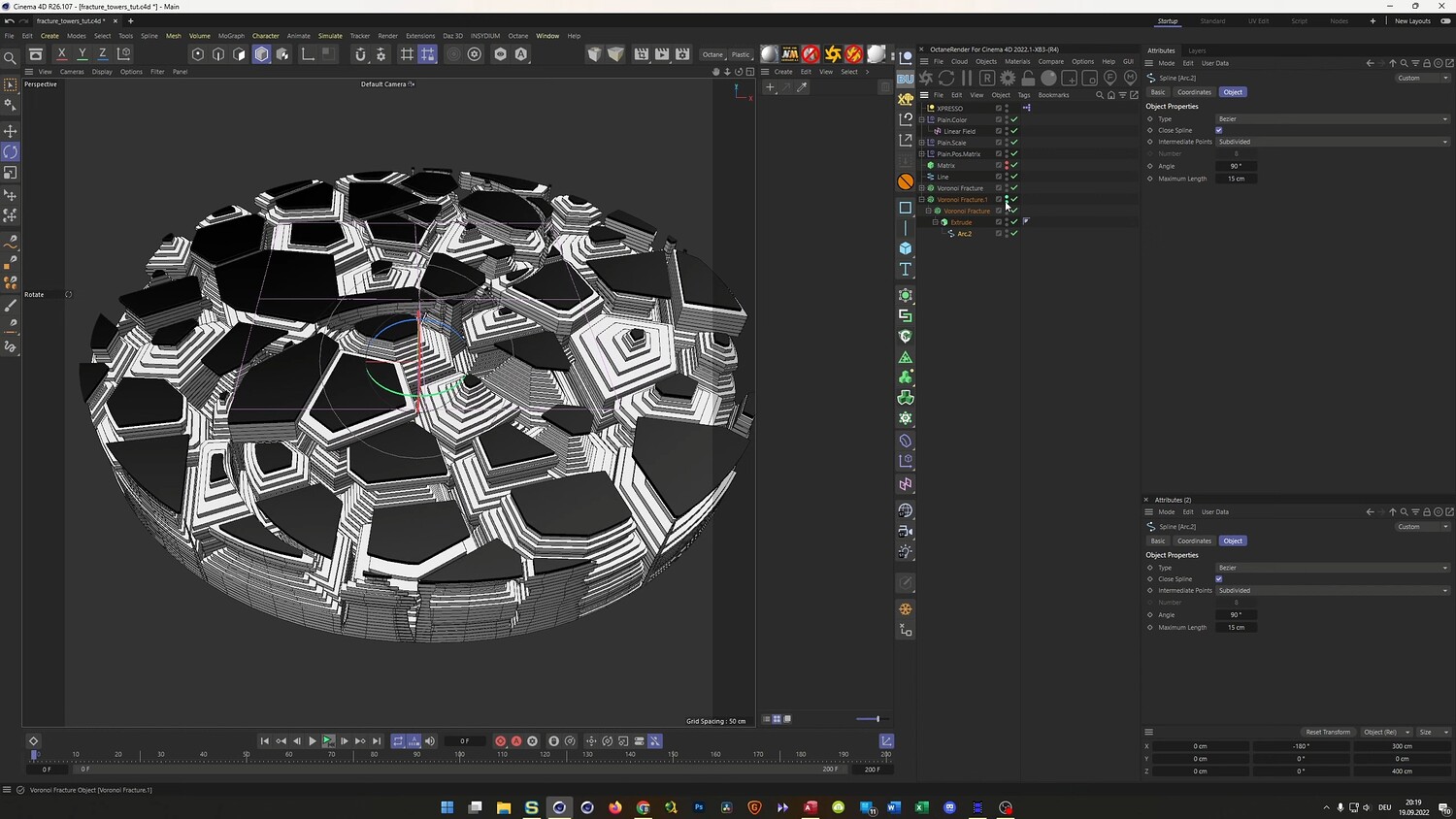1456x819 pixels.
Task: Pause the Octane render
Action: coord(967,78)
